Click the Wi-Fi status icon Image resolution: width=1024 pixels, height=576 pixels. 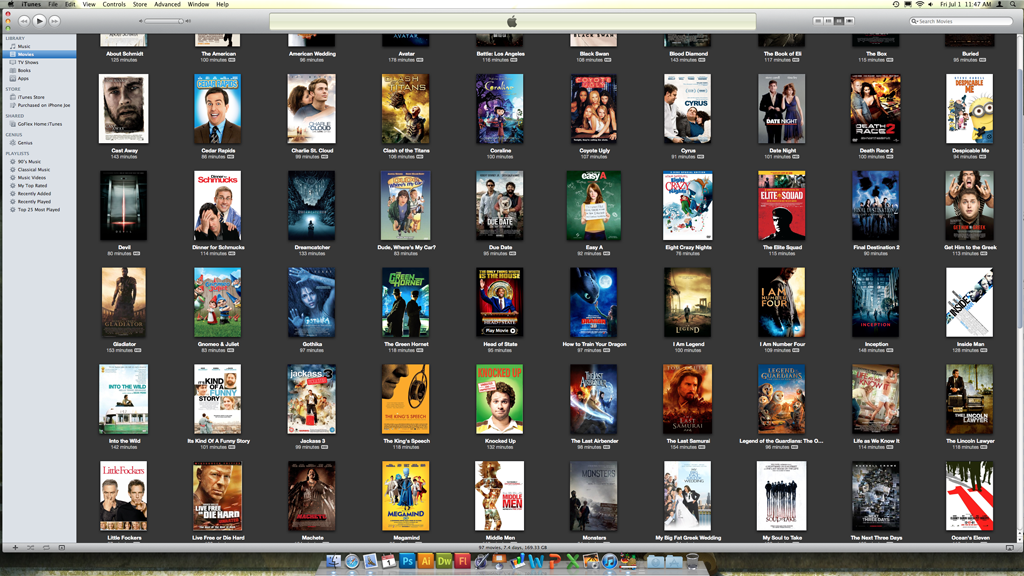(x=920, y=4)
